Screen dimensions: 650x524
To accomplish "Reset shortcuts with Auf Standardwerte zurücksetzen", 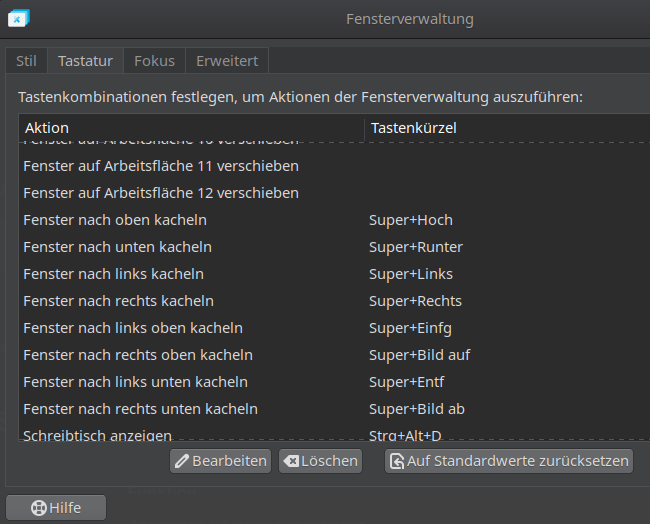I will click(509, 461).
